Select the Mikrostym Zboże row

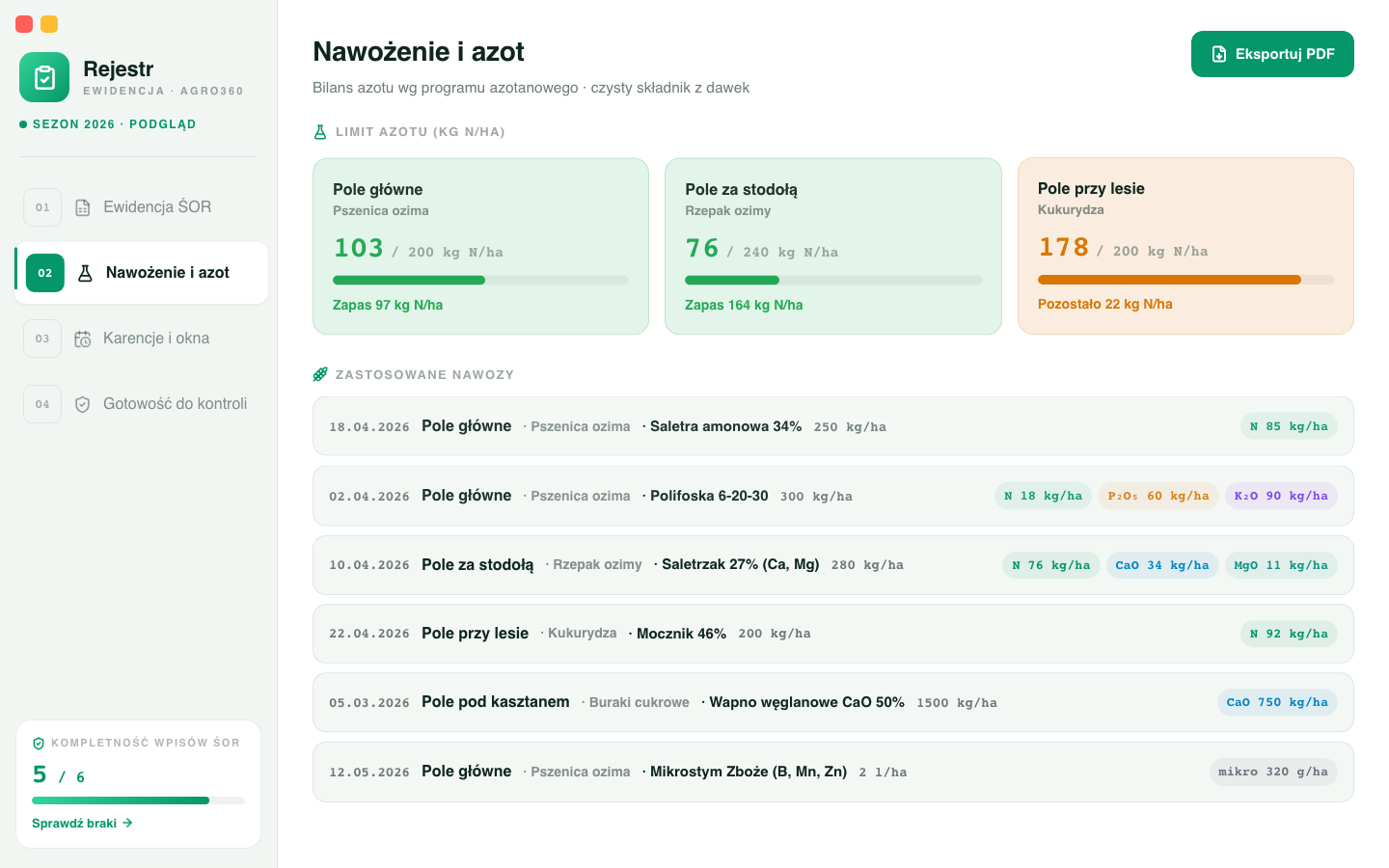[x=833, y=772]
